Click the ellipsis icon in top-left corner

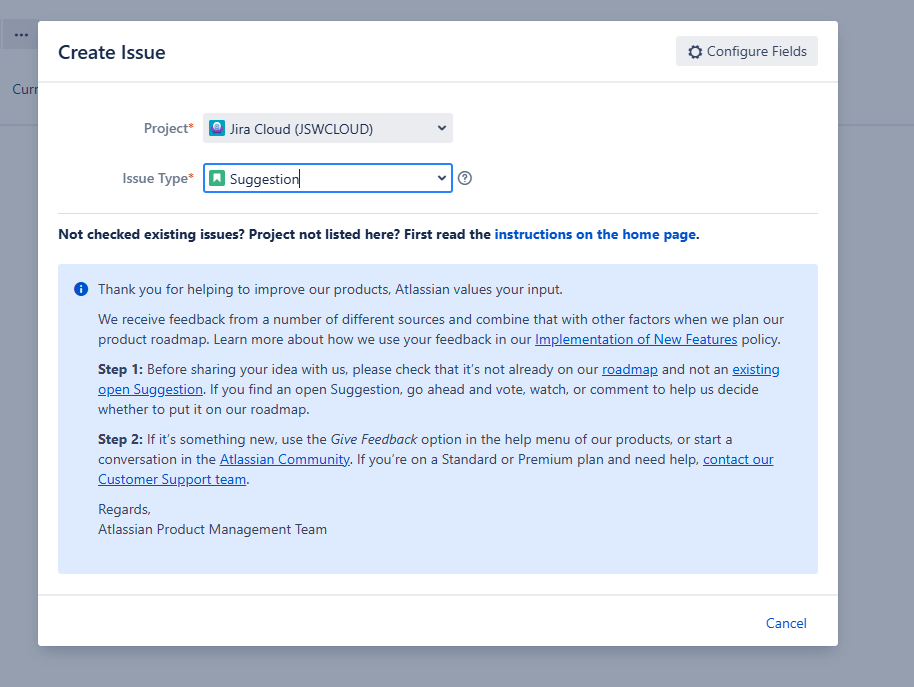[x=20, y=34]
